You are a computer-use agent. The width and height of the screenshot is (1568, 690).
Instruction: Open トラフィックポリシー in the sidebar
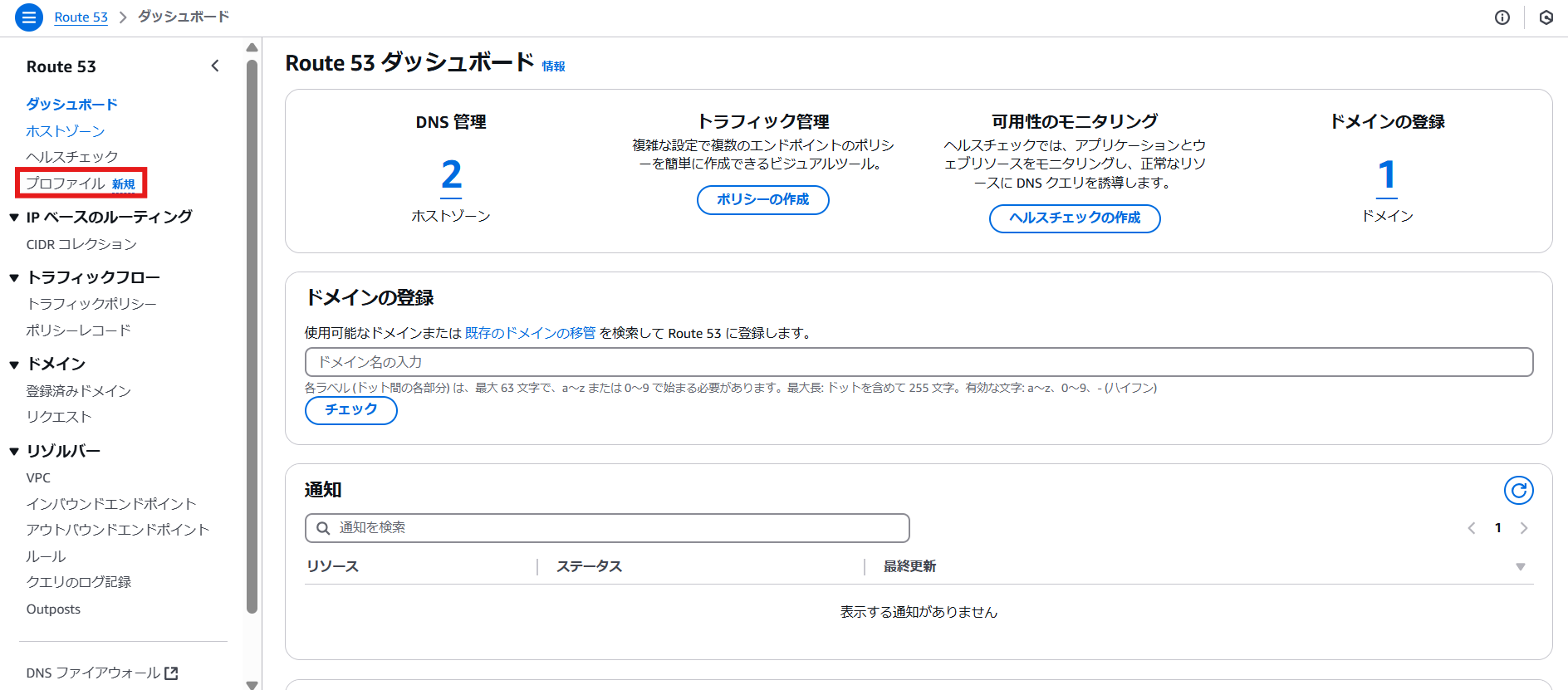coord(91,305)
